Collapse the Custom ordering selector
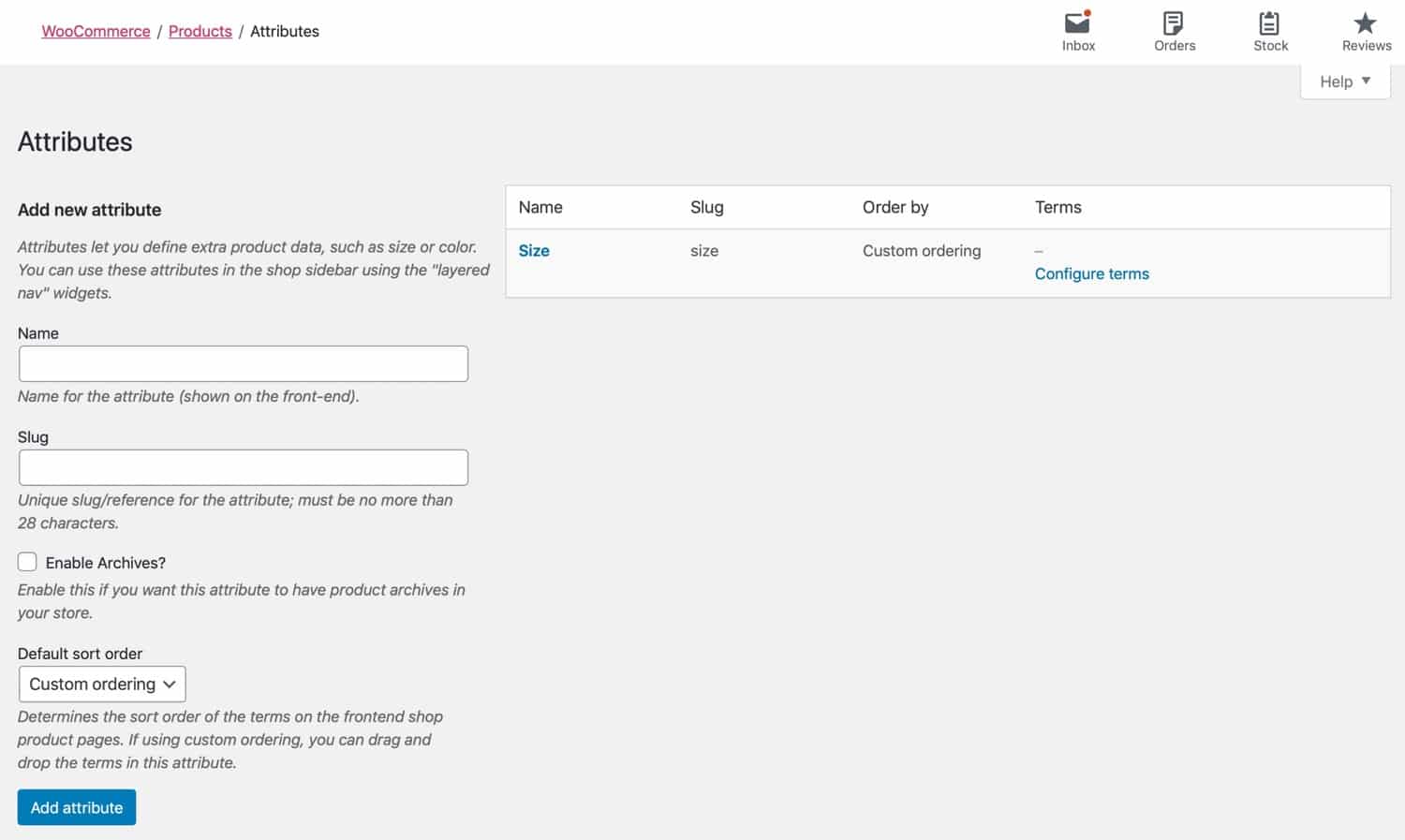This screenshot has height=840, width=1405. point(101,684)
